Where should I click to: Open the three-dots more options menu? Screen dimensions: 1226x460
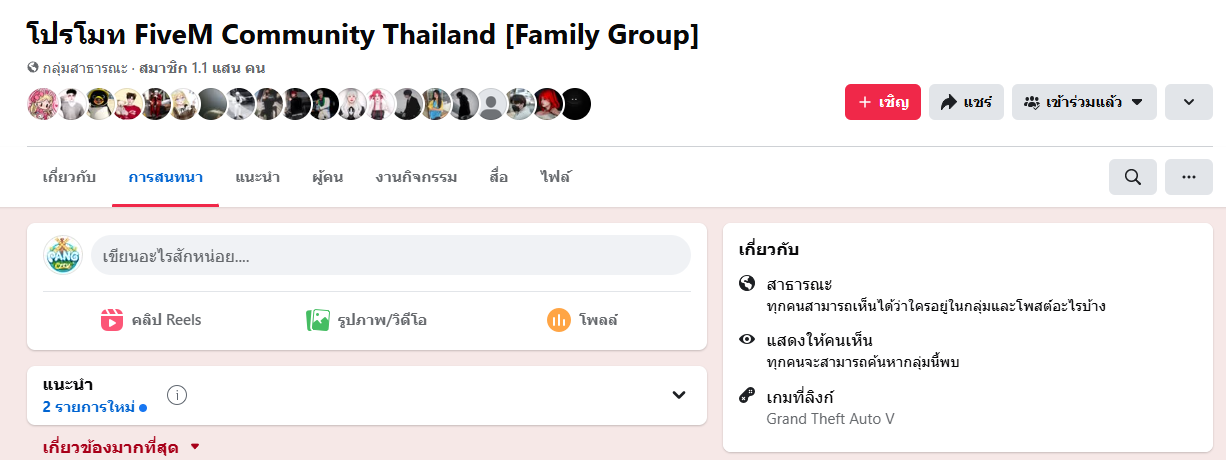click(1189, 177)
